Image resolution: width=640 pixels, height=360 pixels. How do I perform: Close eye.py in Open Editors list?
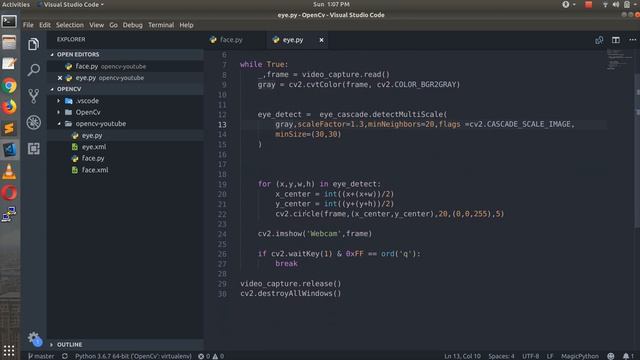(60, 78)
